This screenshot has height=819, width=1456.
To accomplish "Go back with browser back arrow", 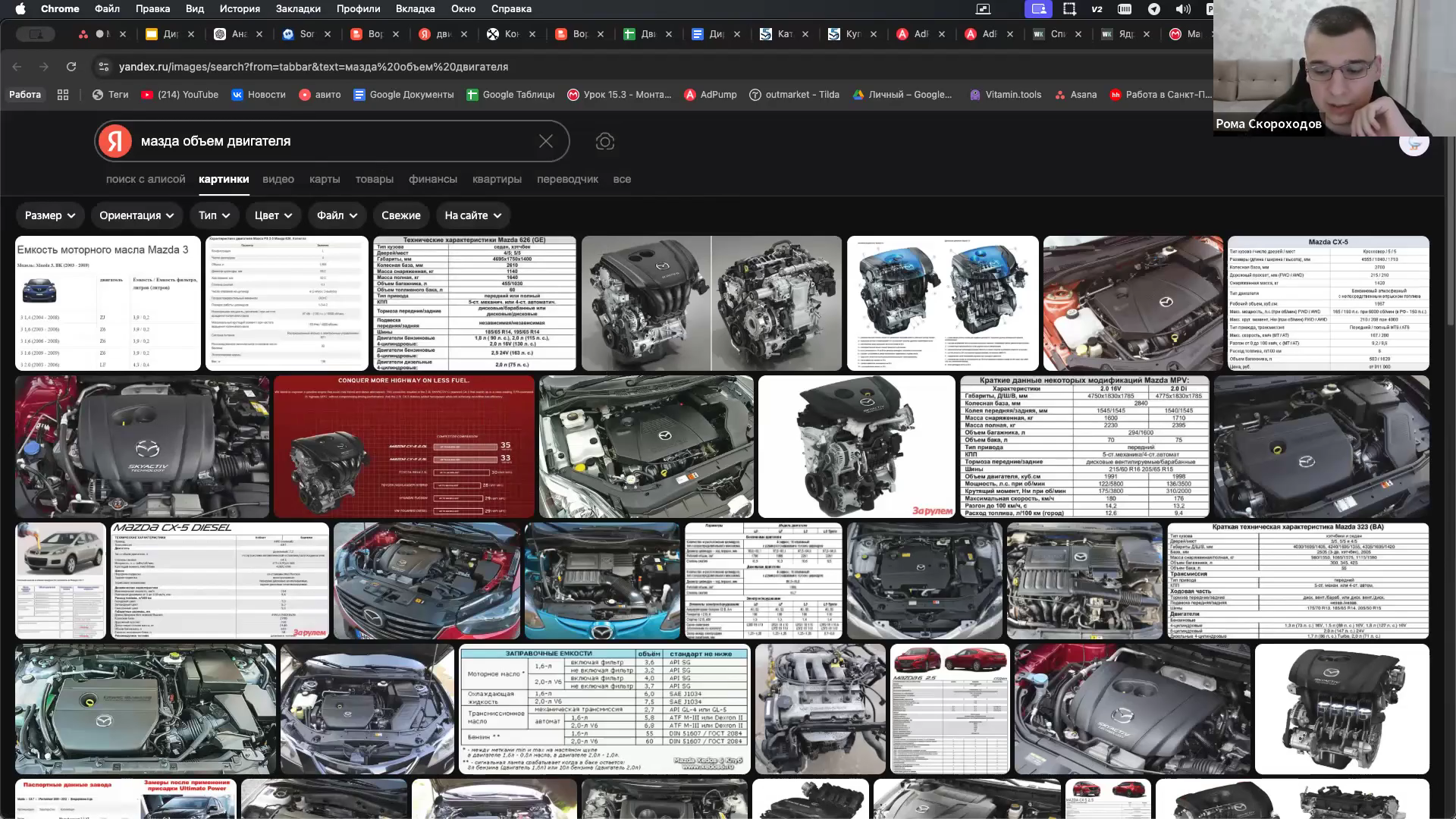I will click(x=17, y=67).
